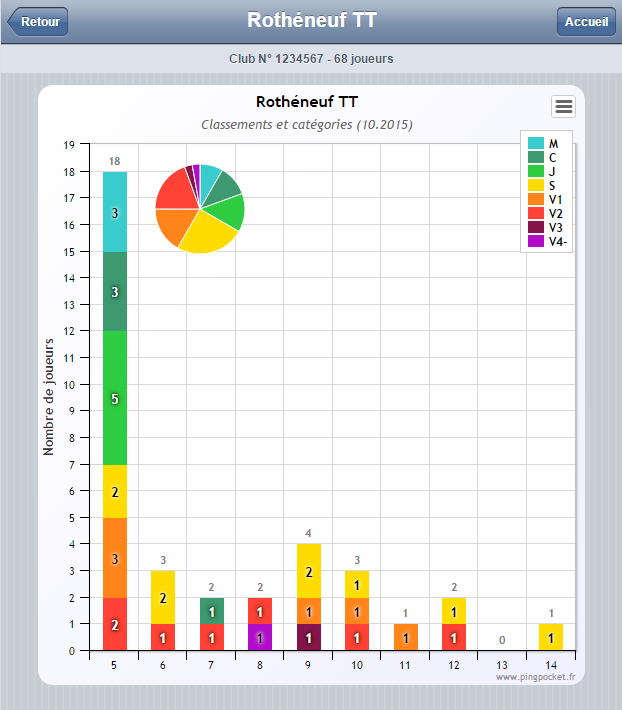Image resolution: width=622 pixels, height=710 pixels.
Task: Click the cyan top segment of bar 5
Action: [x=115, y=212]
